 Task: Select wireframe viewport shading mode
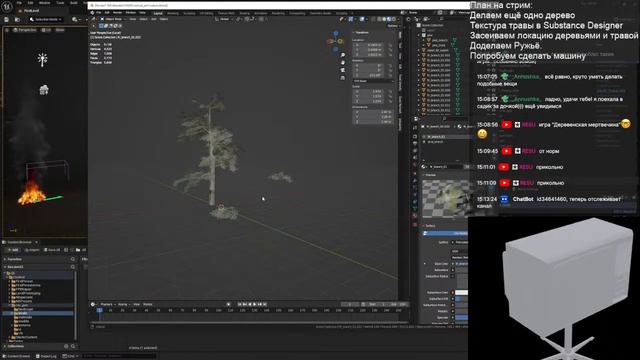(x=380, y=19)
